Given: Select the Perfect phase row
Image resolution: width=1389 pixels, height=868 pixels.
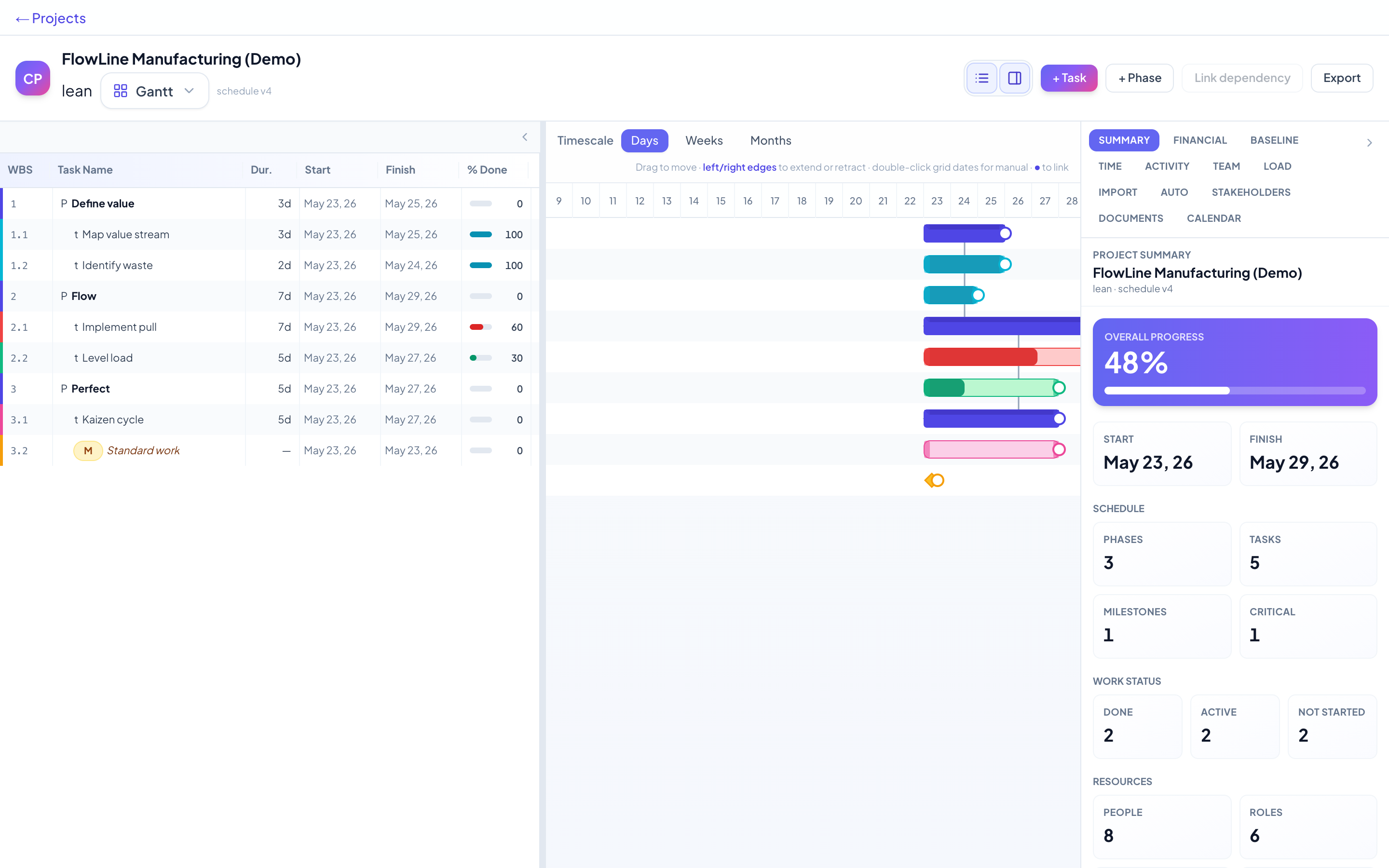Looking at the screenshot, I should pos(270,389).
